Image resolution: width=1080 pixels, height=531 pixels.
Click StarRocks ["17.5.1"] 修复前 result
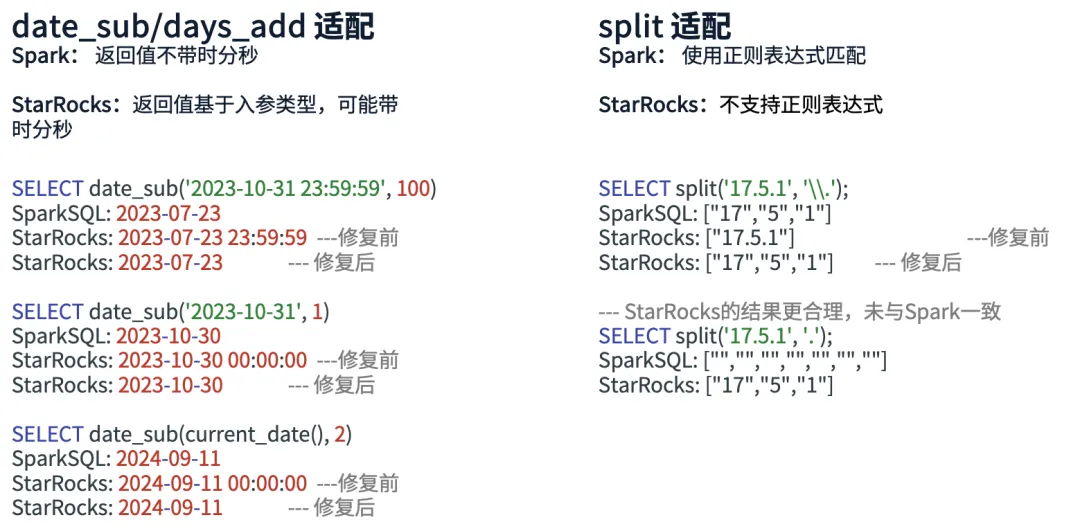point(824,238)
